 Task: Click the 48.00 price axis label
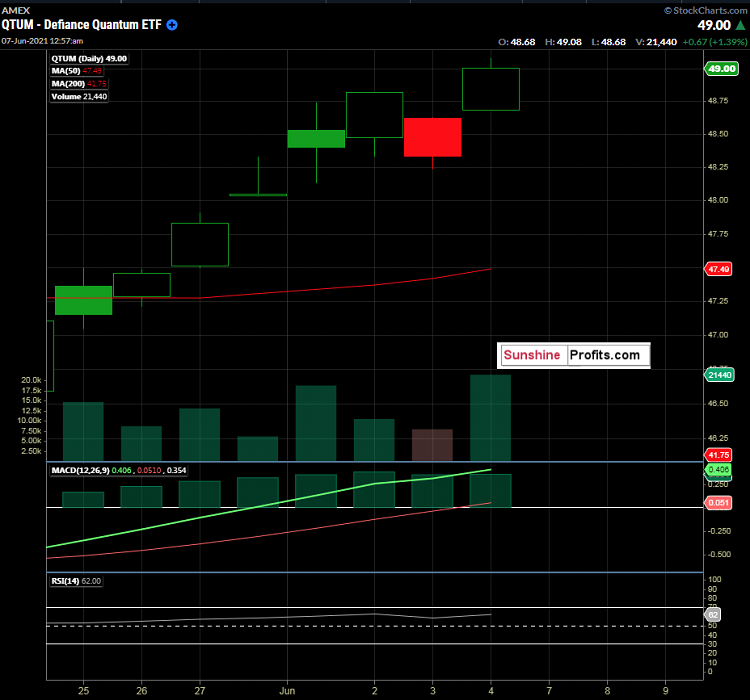pyautogui.click(x=718, y=200)
